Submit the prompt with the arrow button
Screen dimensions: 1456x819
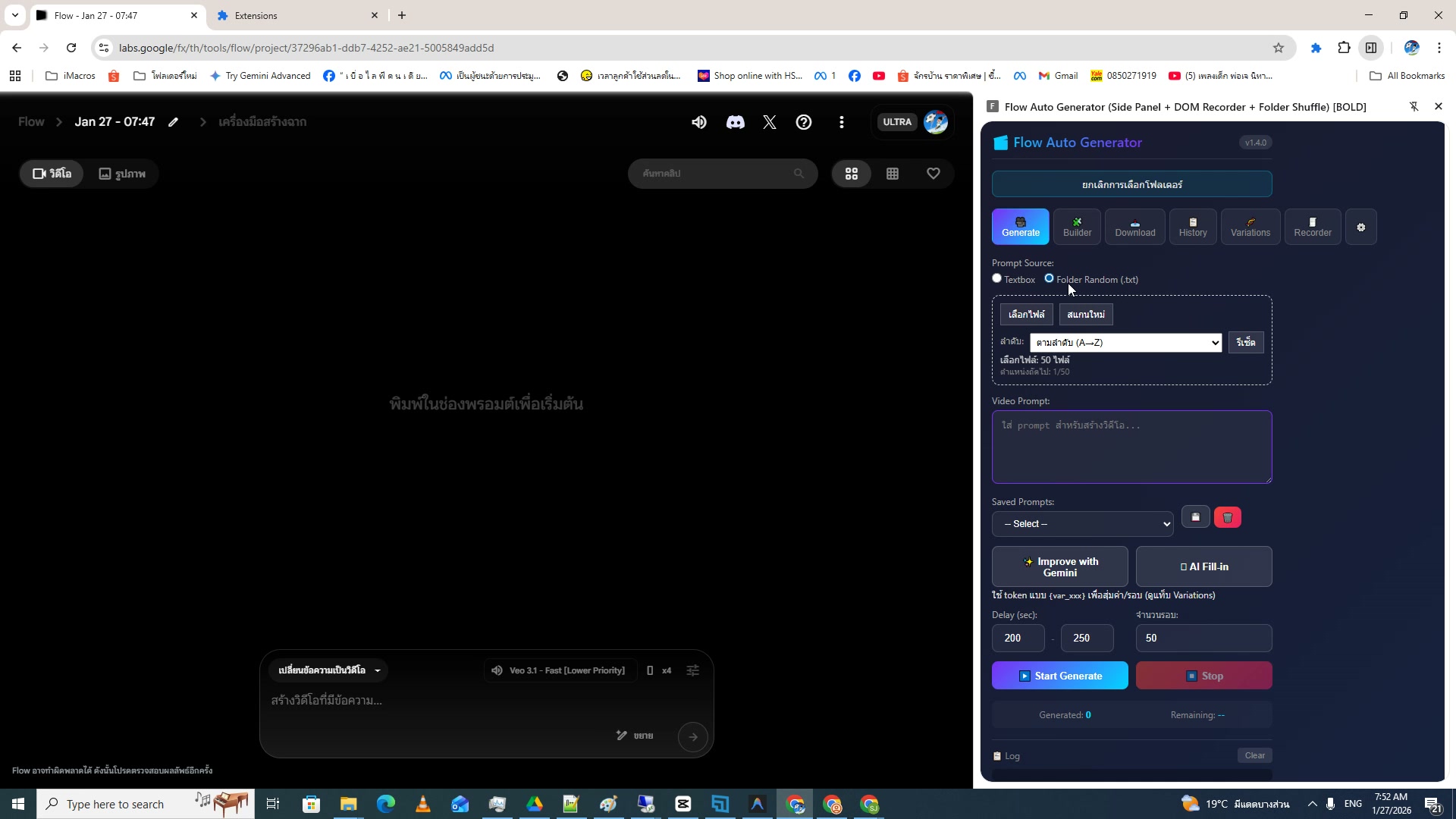(692, 736)
